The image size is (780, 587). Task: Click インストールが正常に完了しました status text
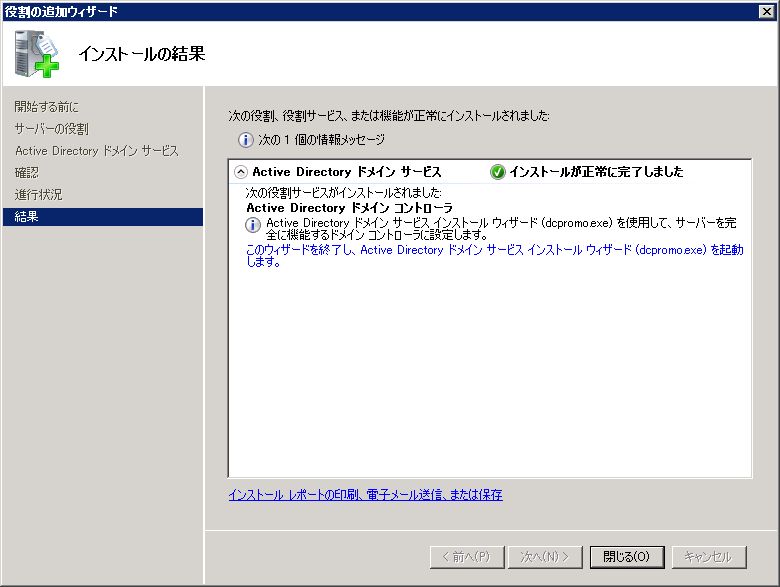[x=596, y=172]
